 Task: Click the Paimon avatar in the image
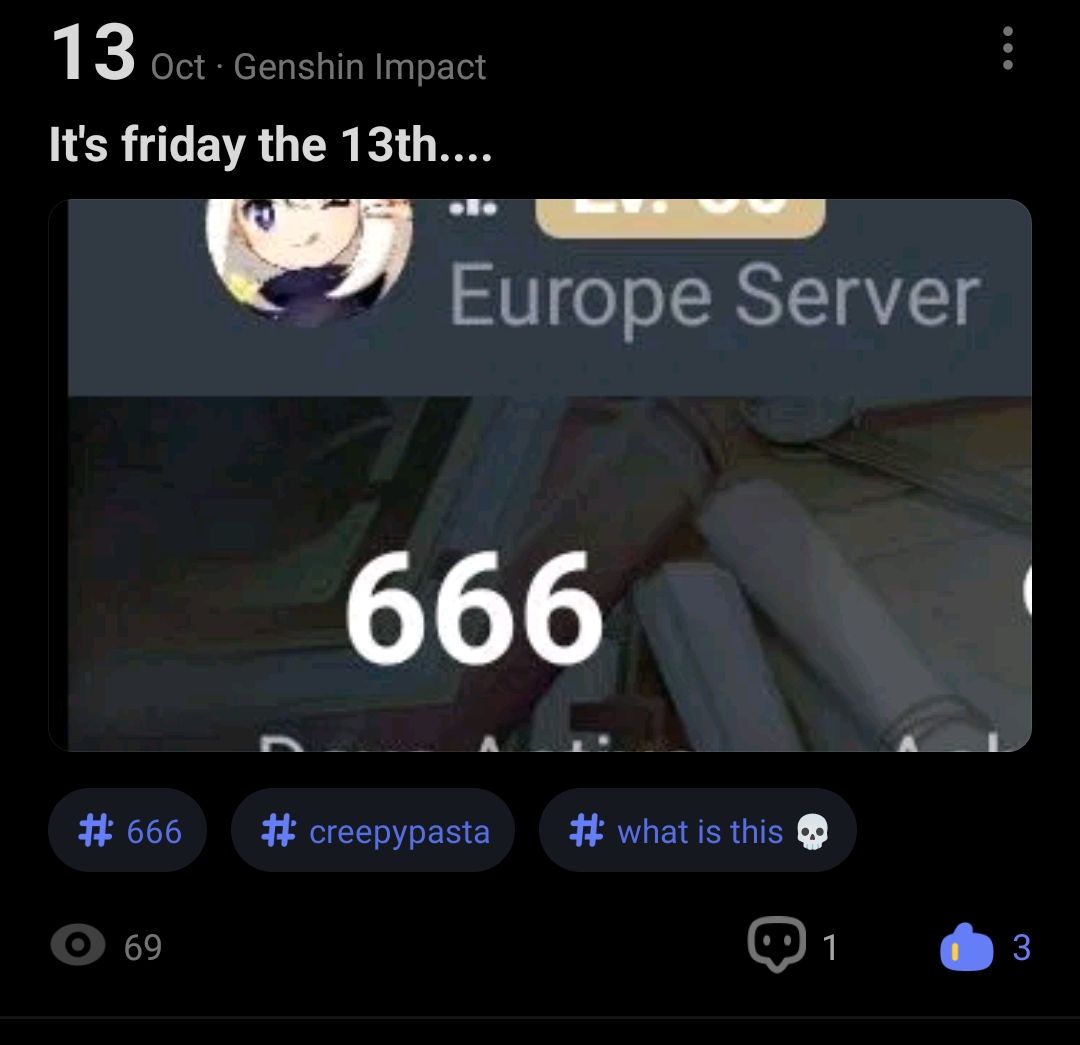click(x=309, y=260)
